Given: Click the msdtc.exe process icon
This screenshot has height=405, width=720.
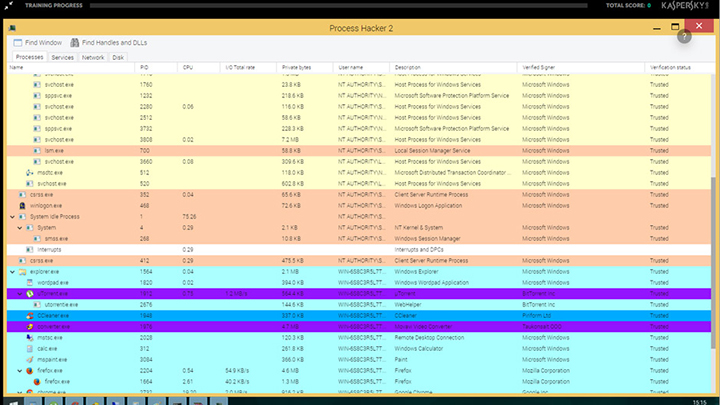Looking at the screenshot, I should coord(30,173).
